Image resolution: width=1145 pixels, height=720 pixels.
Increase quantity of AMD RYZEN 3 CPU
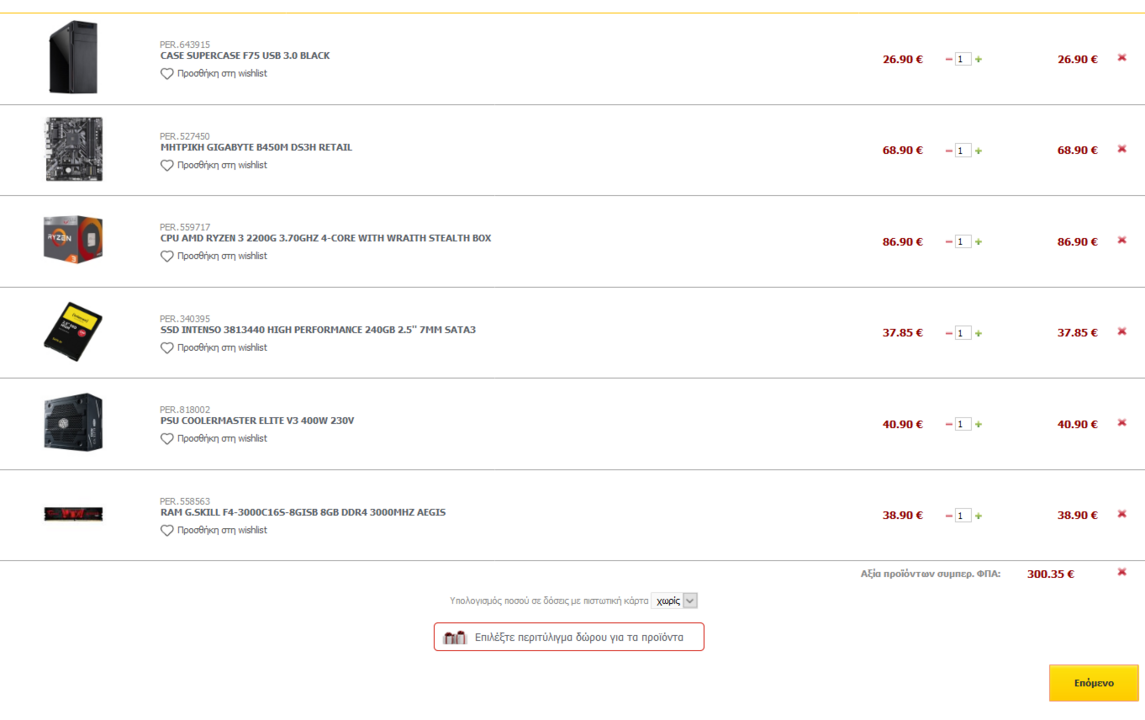pos(979,242)
